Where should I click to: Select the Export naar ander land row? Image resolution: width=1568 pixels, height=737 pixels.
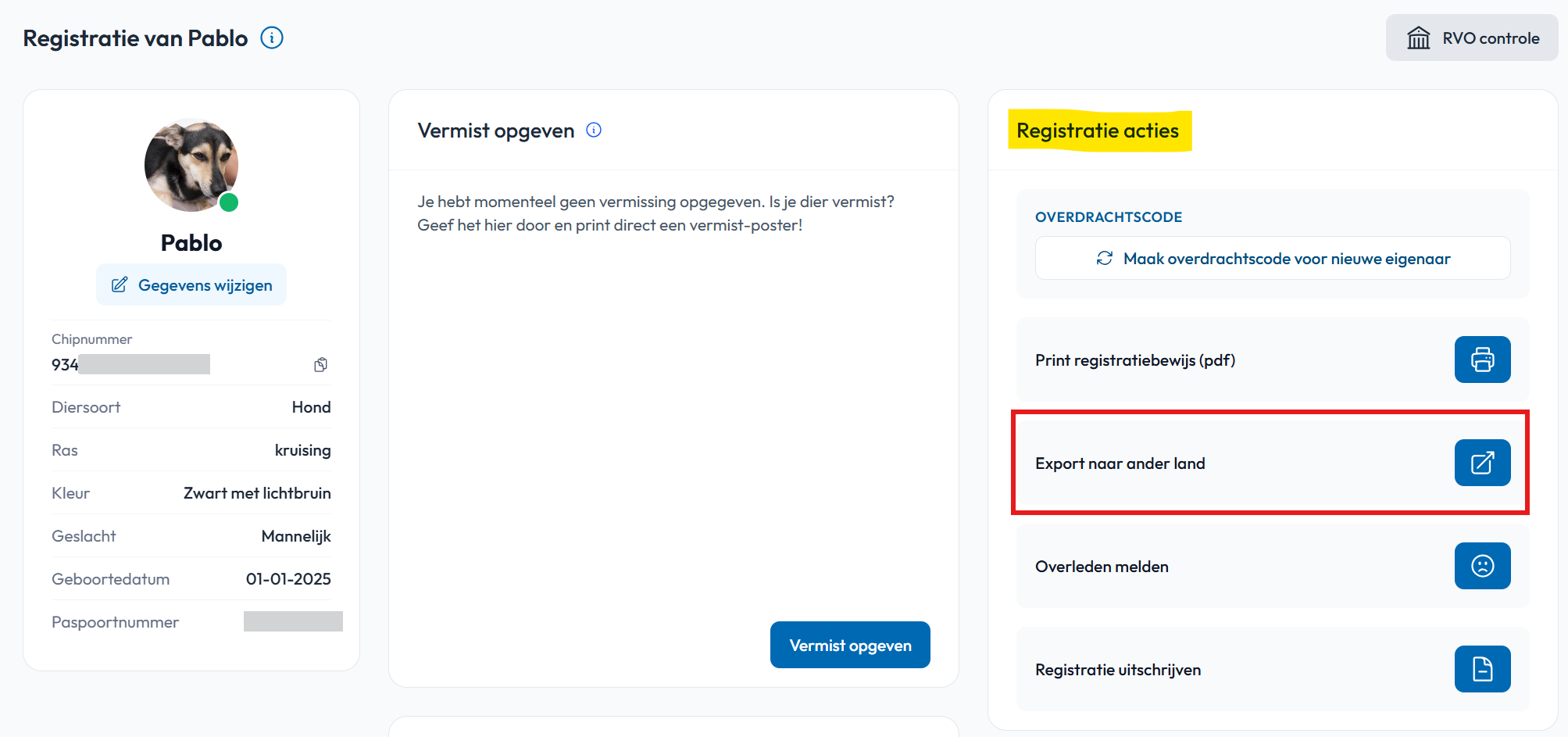(x=1273, y=463)
